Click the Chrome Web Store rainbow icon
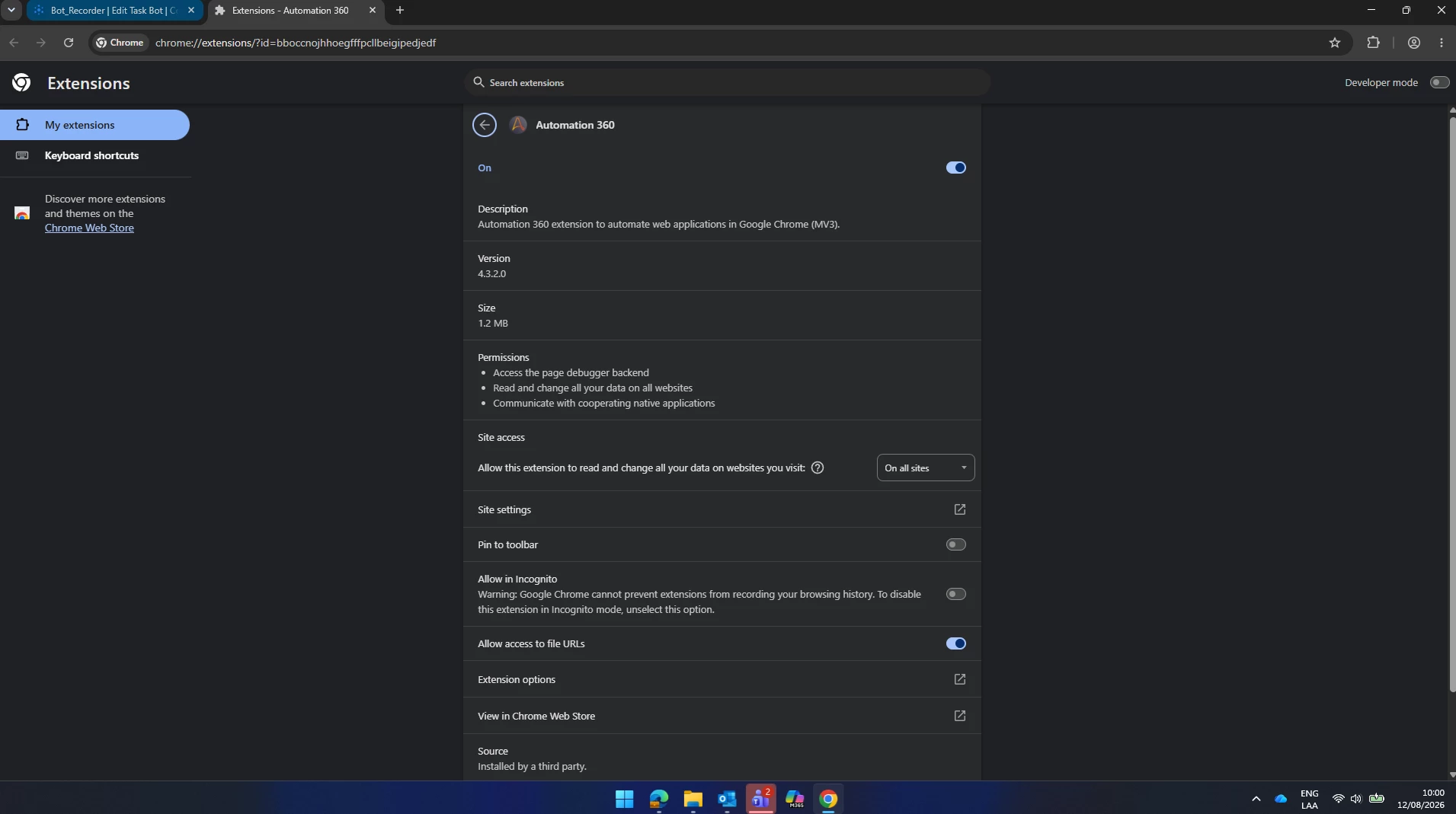 point(22,213)
